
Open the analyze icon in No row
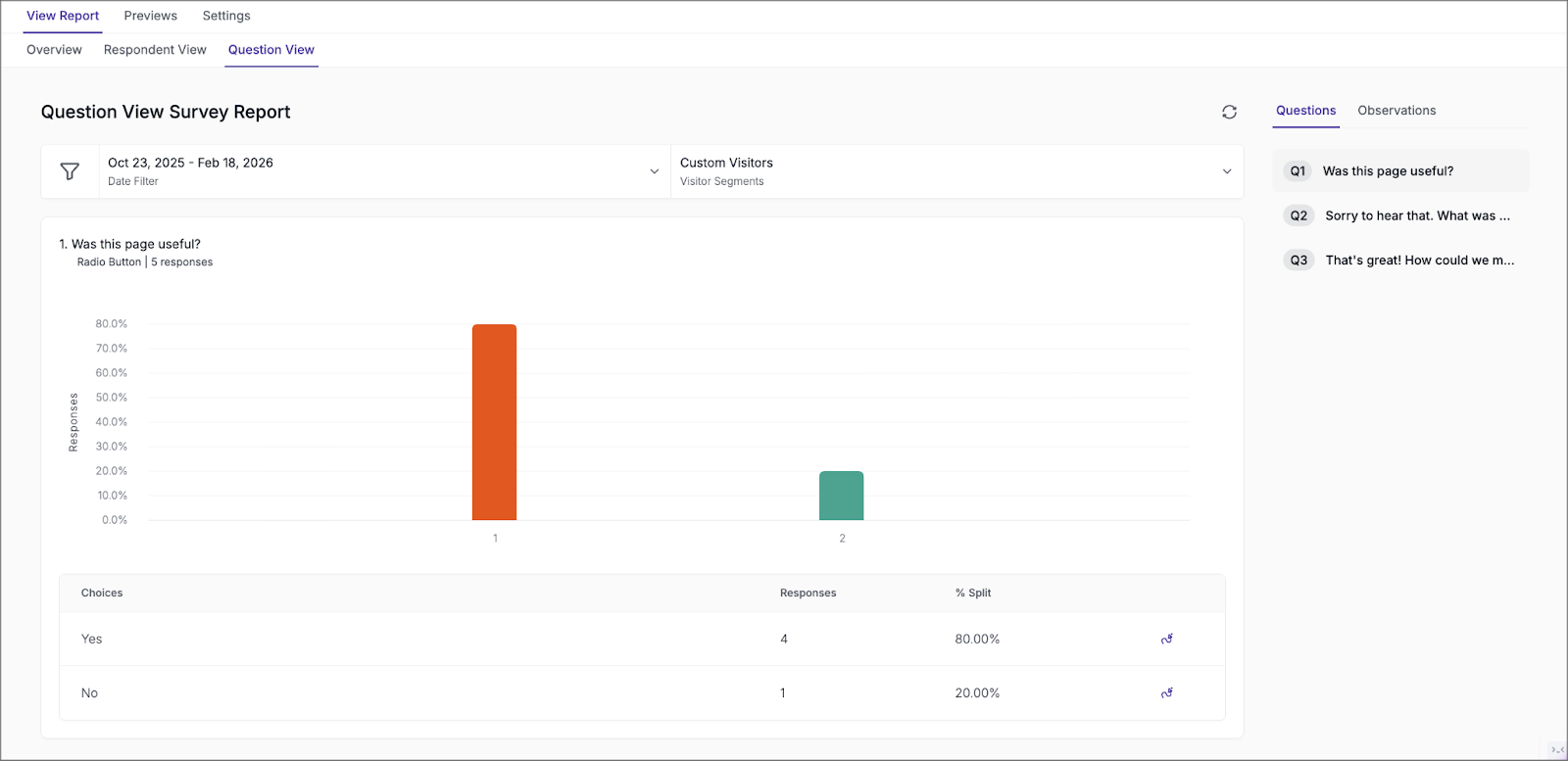point(1166,693)
